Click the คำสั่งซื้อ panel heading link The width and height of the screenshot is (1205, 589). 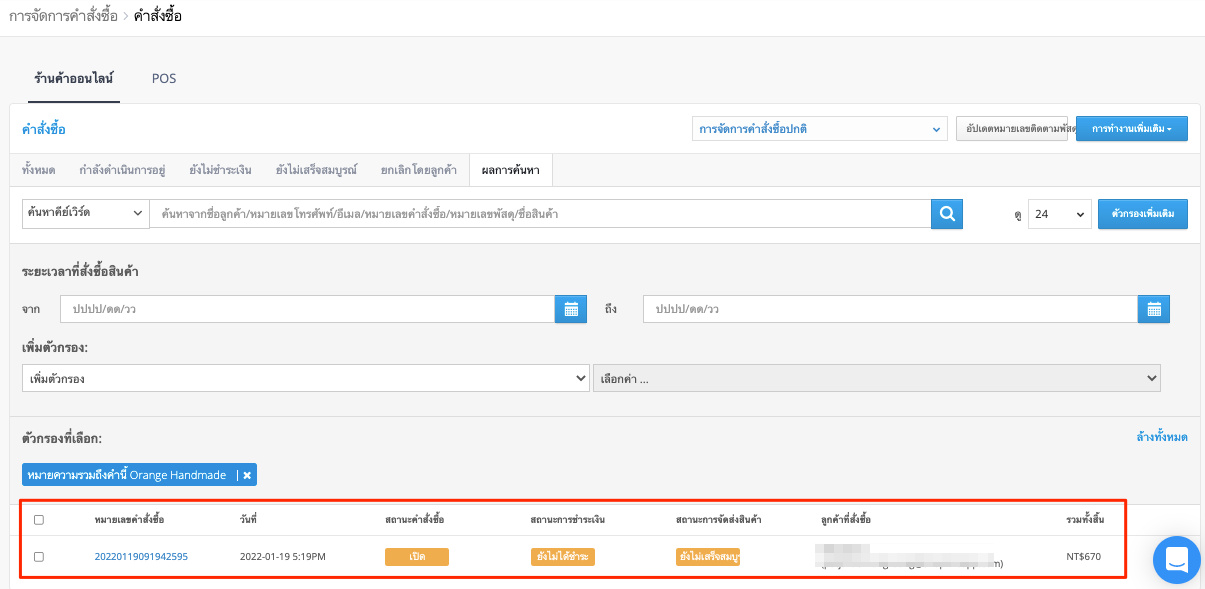[44, 129]
